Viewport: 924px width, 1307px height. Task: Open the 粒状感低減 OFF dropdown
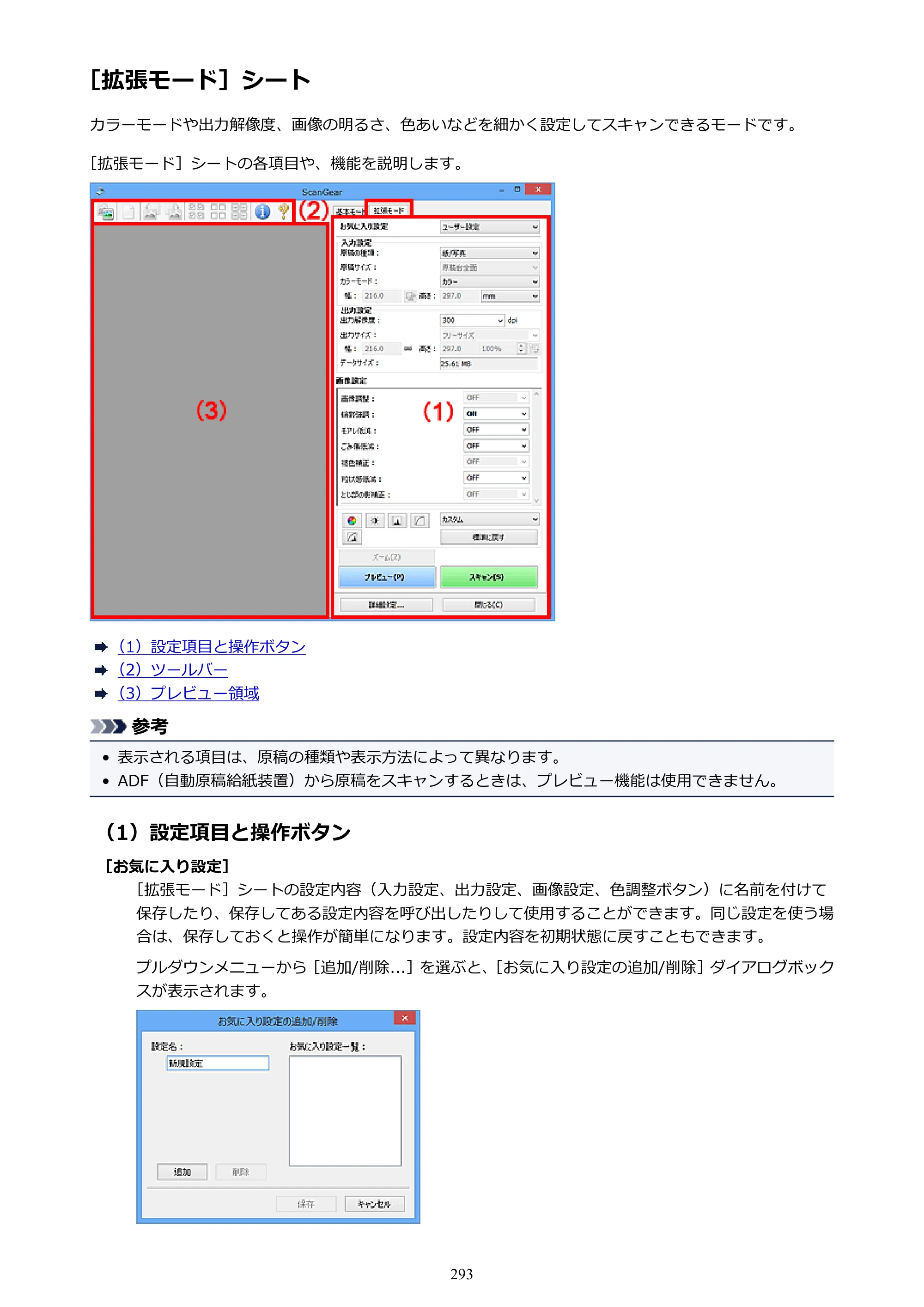496,478
